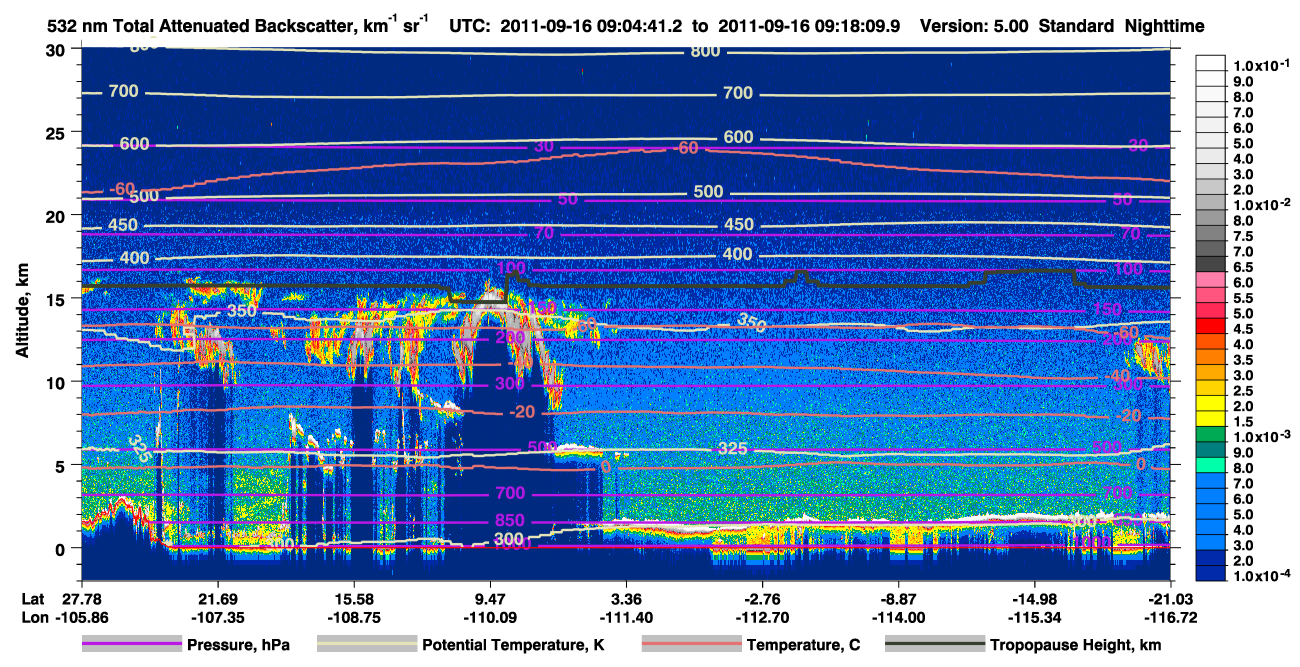This screenshot has width=1300, height=667.
Task: Click the longitude value -111.40
Action: pyautogui.click(x=625, y=616)
